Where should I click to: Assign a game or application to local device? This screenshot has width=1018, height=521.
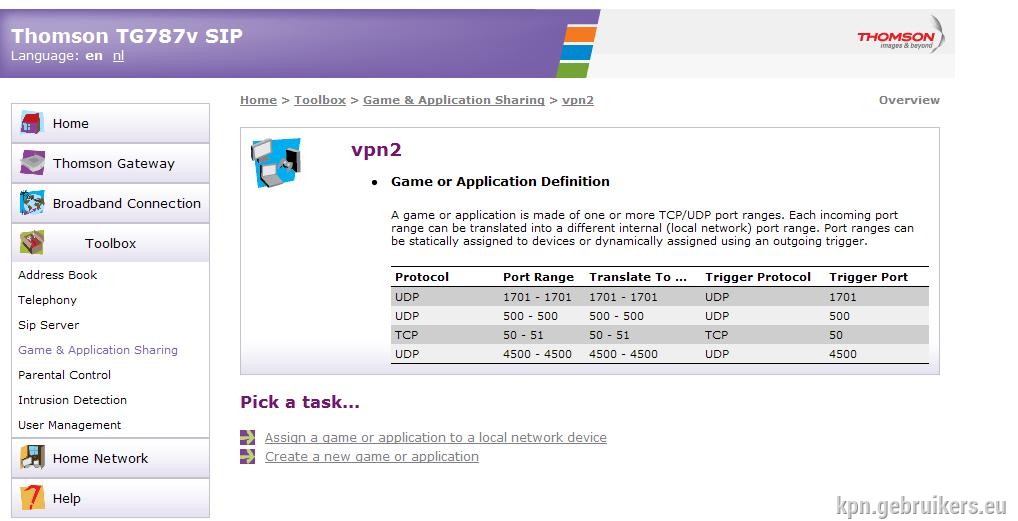(x=436, y=437)
